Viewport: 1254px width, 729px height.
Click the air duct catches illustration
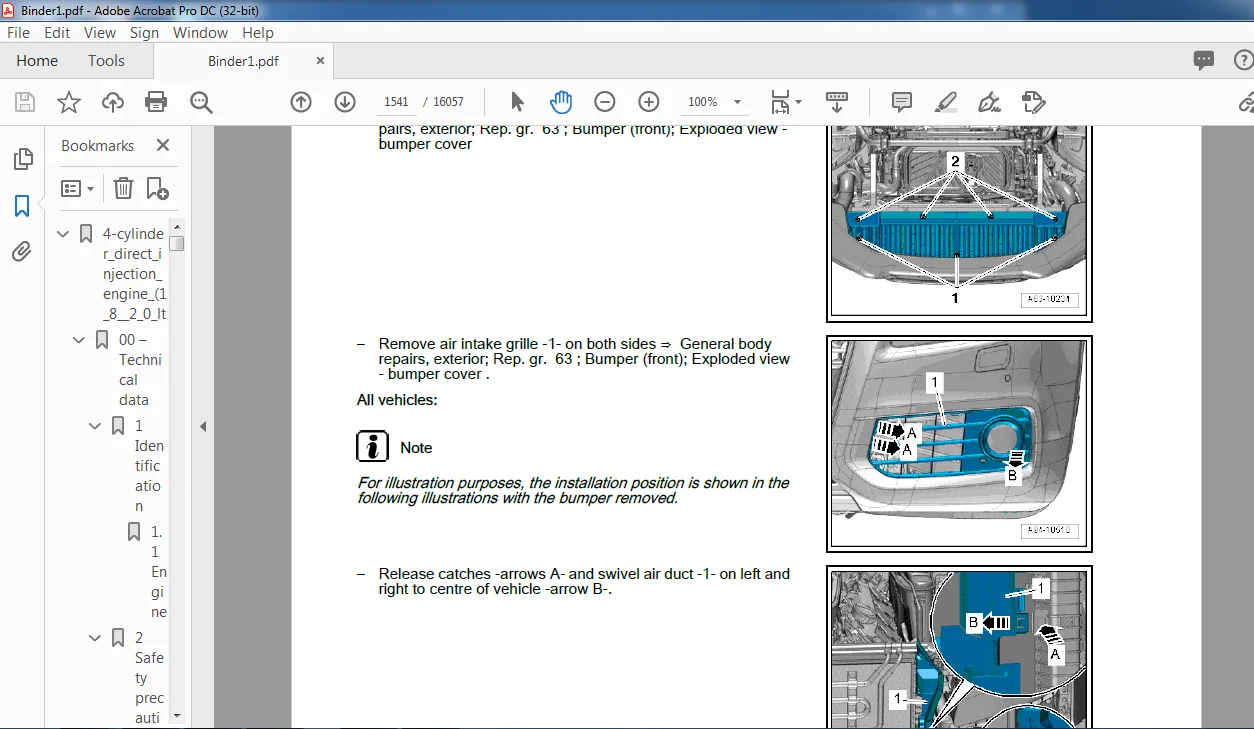pyautogui.click(x=959, y=648)
